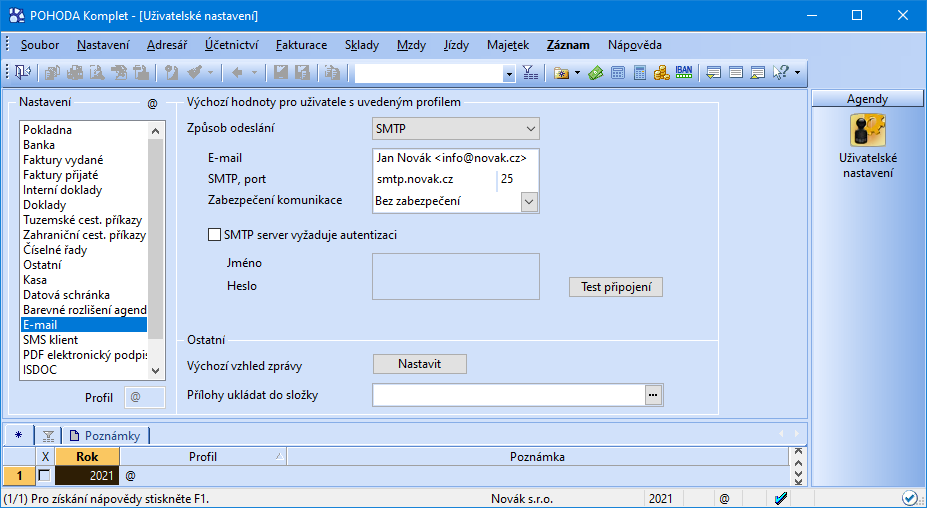Click the exit-door icon in the toolbar
Image resolution: width=927 pixels, height=508 pixels.
[22, 73]
